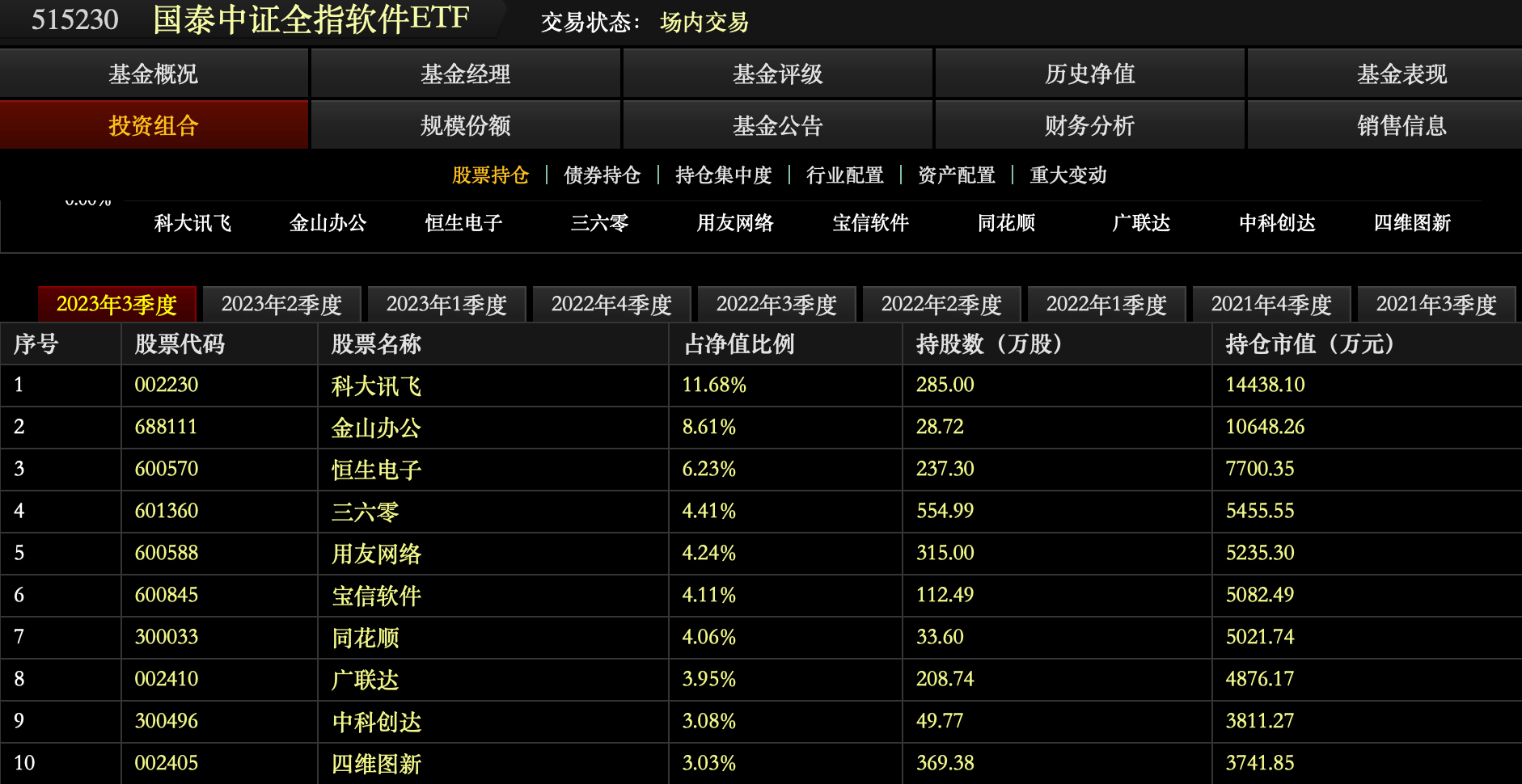The height and width of the screenshot is (784, 1522).
Task: Click the fund code 515230
Action: click(74, 19)
